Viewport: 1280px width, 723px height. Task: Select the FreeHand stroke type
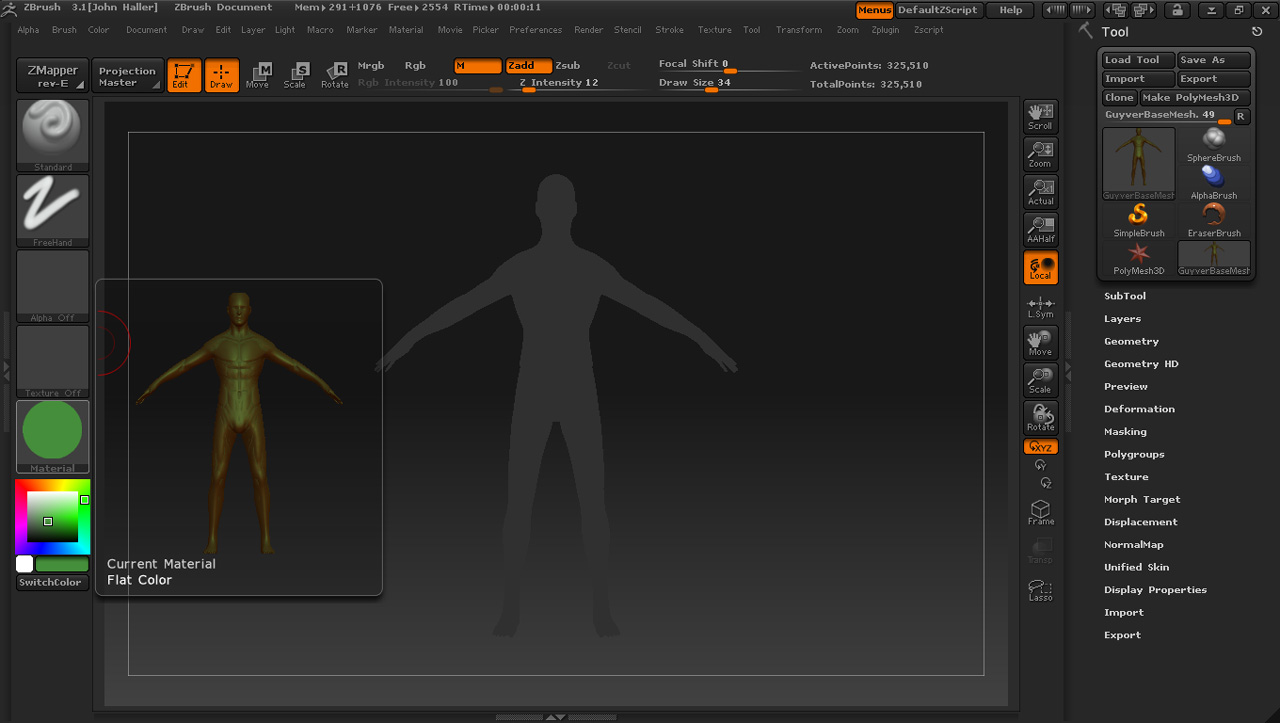coord(52,206)
